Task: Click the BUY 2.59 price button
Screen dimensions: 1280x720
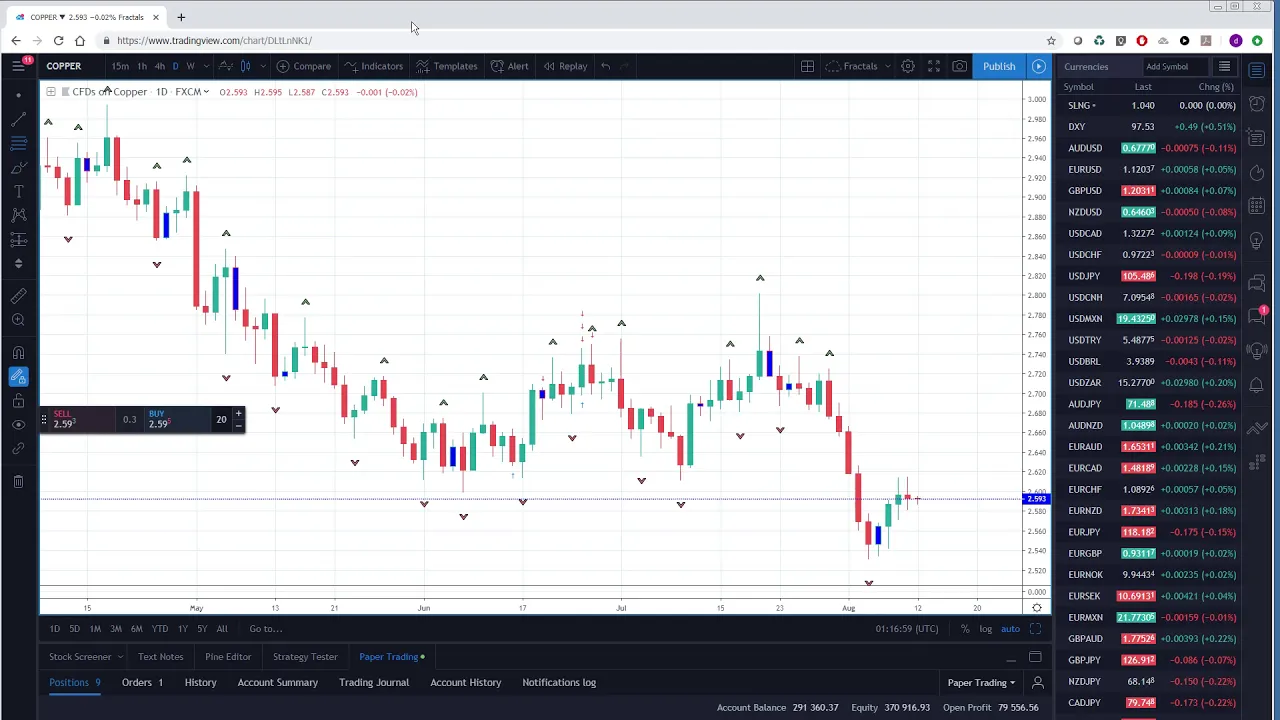Action: click(x=176, y=419)
